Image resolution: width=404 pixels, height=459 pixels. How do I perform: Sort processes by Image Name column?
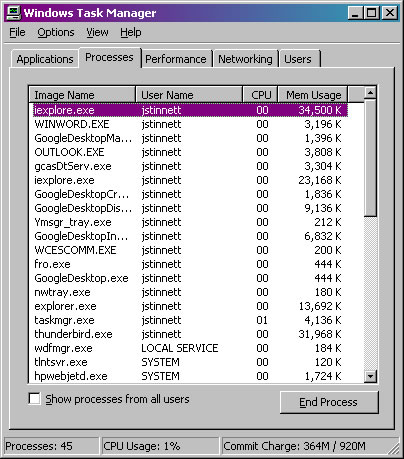click(x=82, y=95)
